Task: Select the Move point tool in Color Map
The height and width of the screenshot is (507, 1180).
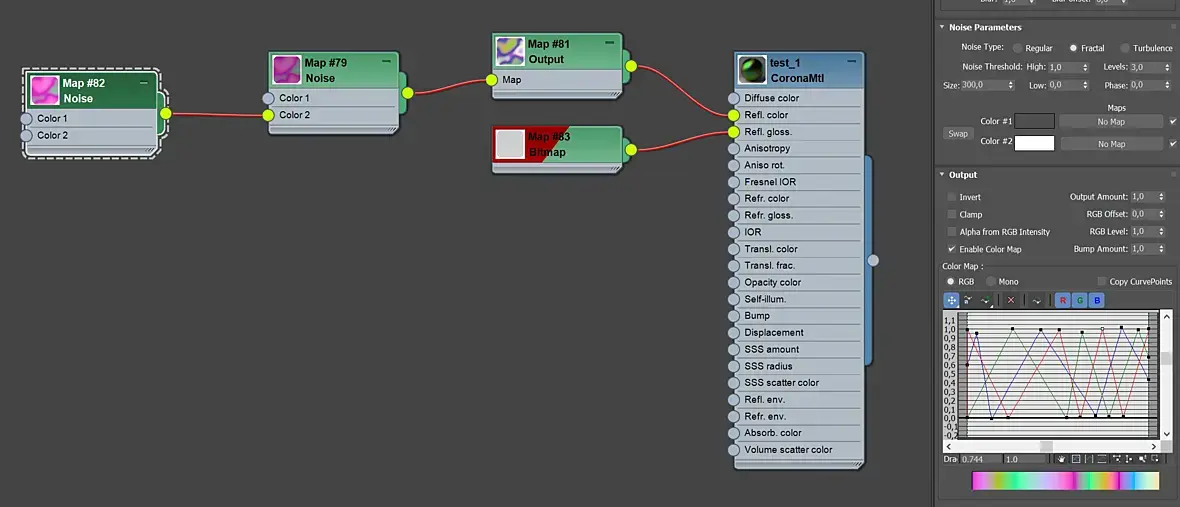Action: pos(951,300)
